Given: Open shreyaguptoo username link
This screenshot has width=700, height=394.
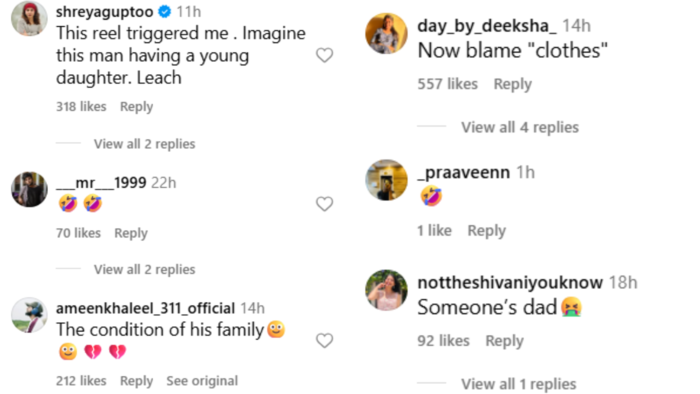Looking at the screenshot, I should pos(104,12).
